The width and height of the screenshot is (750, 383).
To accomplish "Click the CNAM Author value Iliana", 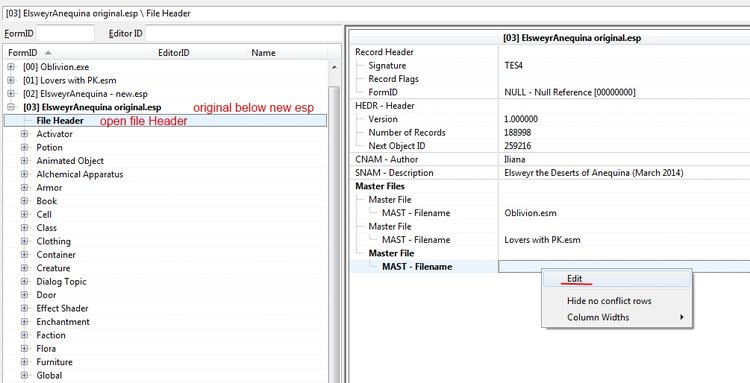I will coord(514,159).
